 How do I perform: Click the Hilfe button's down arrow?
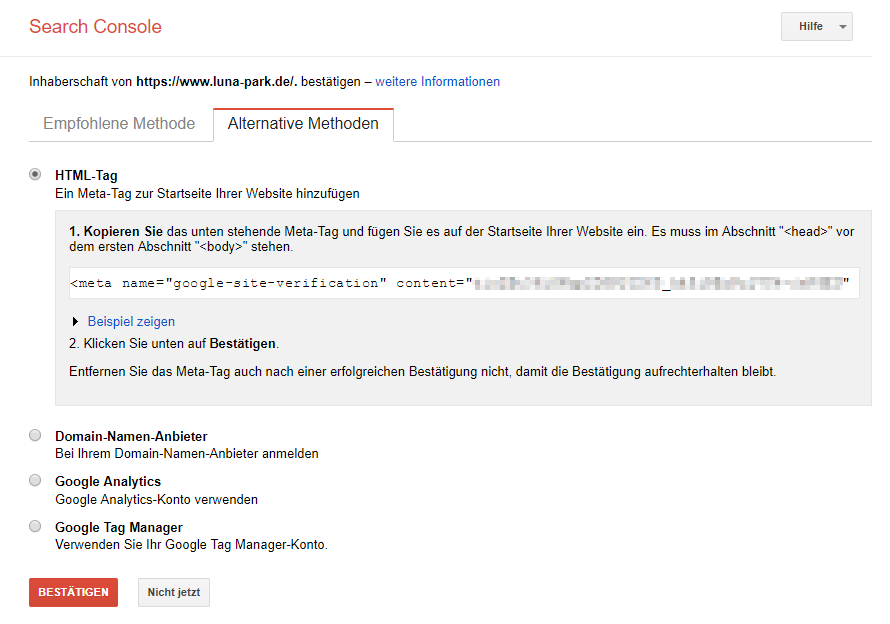tap(842, 26)
